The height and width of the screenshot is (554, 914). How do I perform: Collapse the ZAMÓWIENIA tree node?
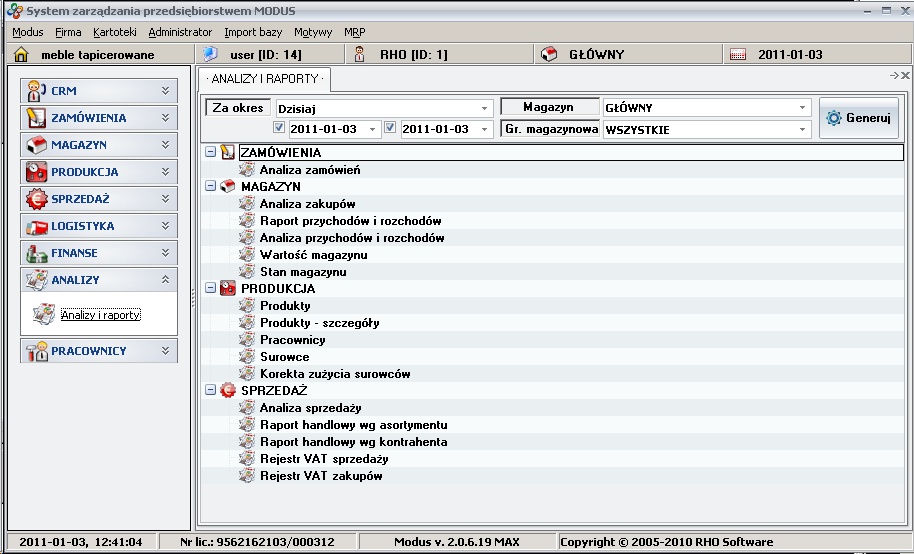210,153
